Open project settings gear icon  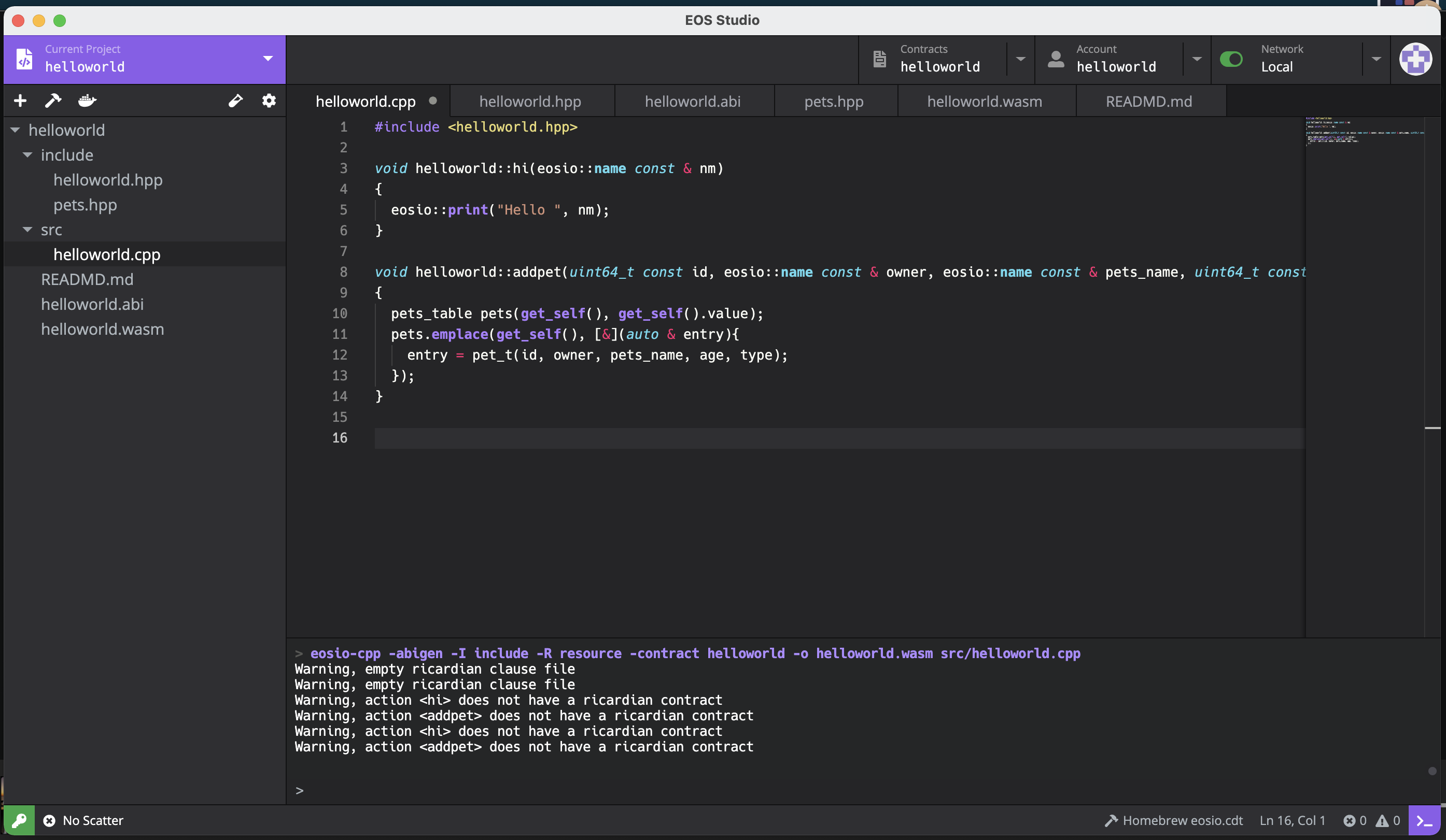point(269,101)
